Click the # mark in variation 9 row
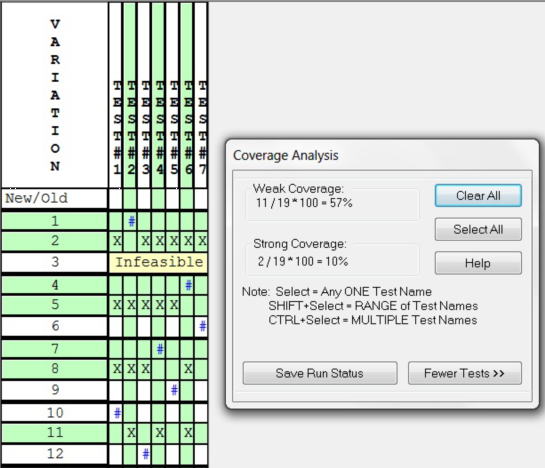 pyautogui.click(x=174, y=390)
